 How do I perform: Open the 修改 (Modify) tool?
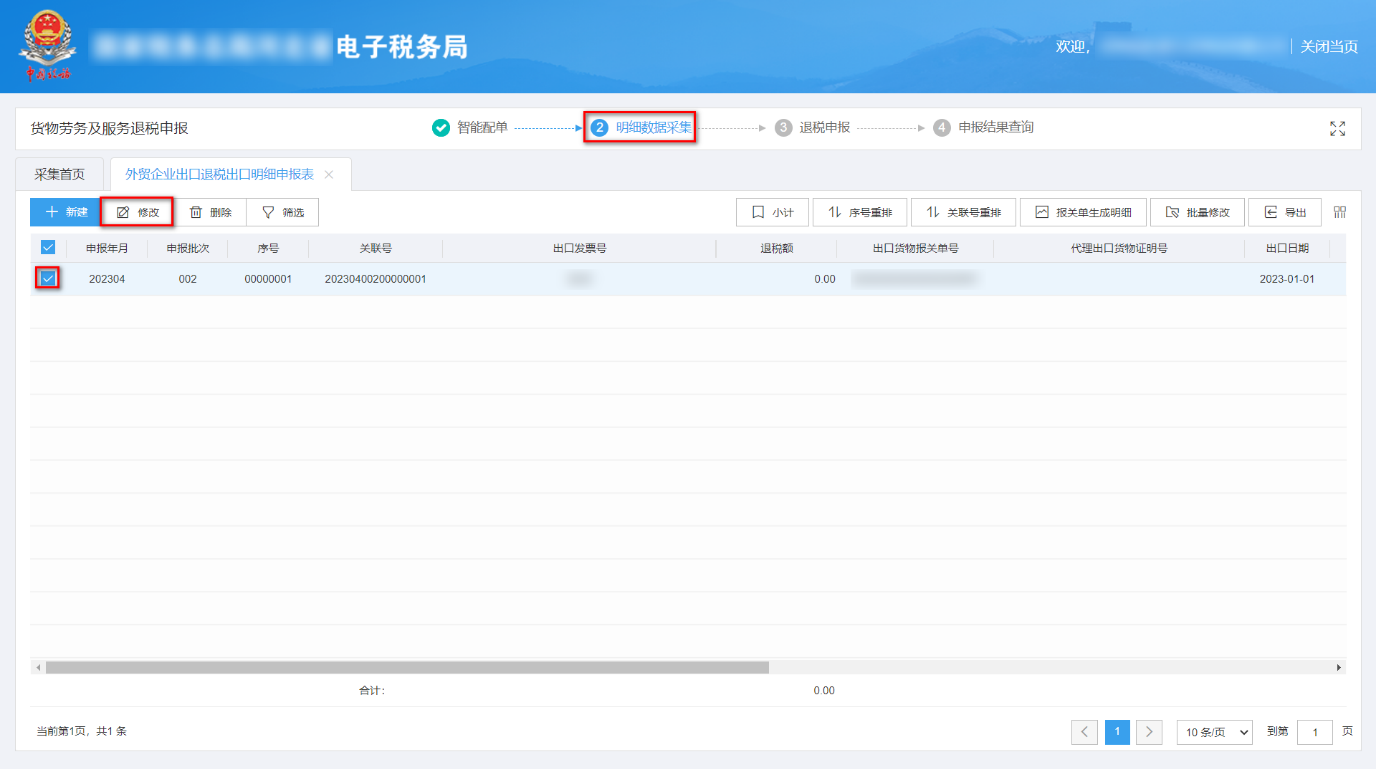click(137, 212)
